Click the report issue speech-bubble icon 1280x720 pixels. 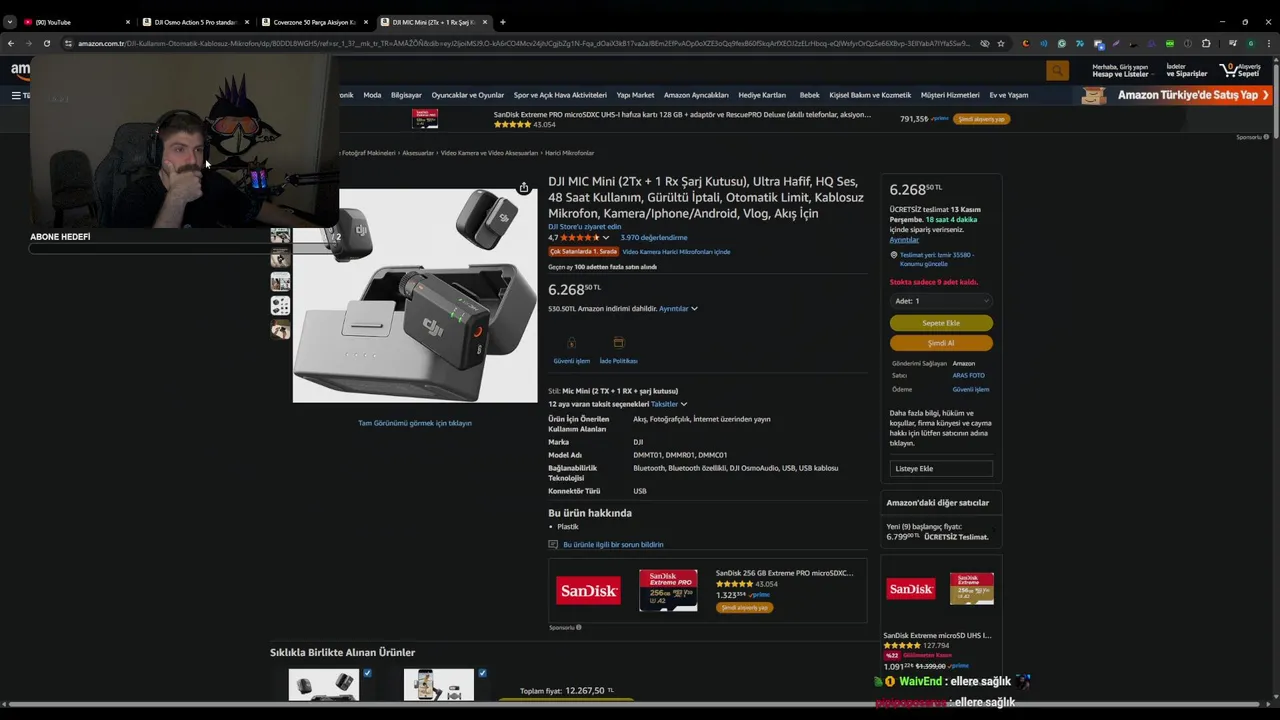click(553, 544)
